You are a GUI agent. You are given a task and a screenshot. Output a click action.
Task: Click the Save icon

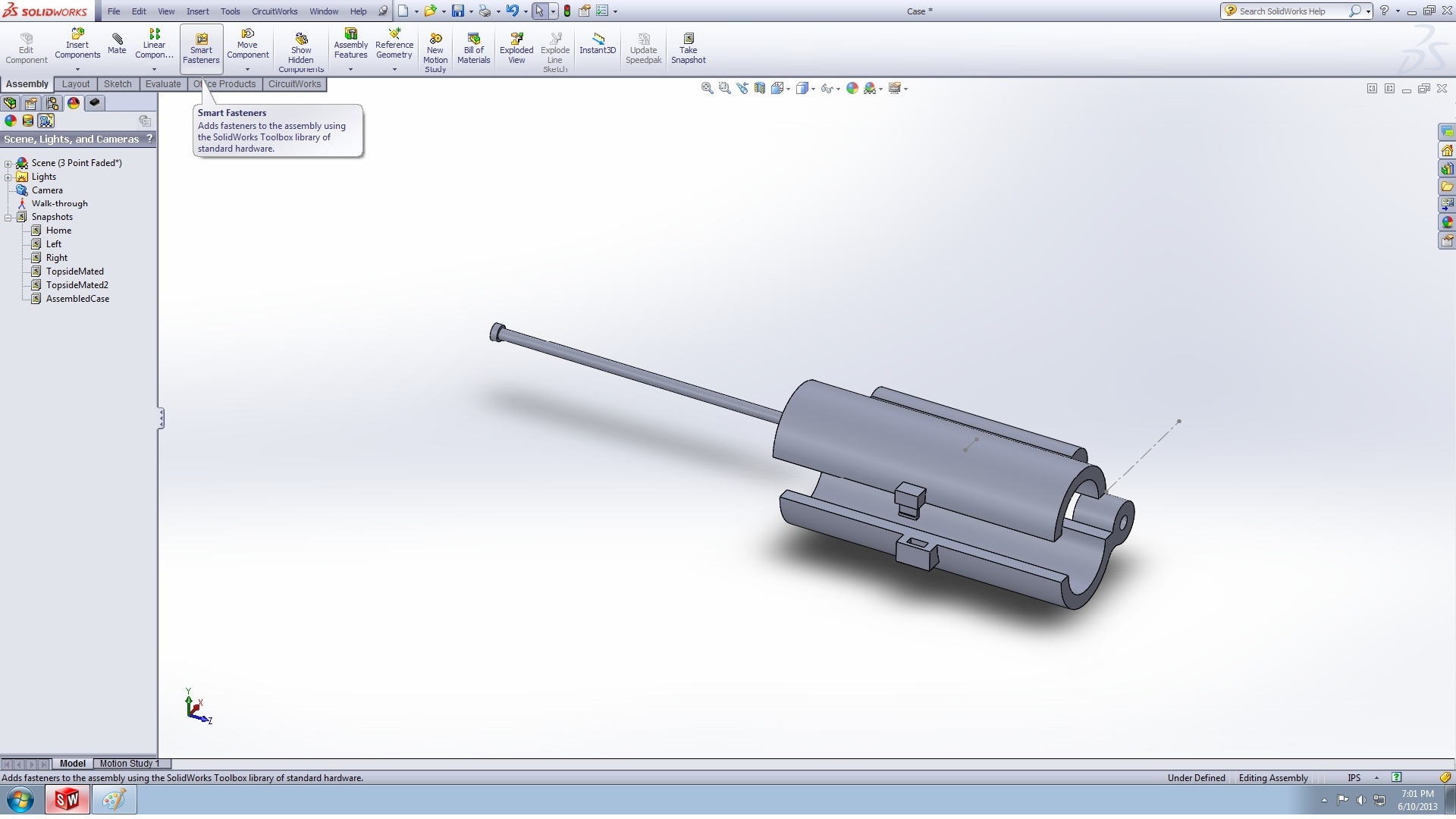coord(457,11)
